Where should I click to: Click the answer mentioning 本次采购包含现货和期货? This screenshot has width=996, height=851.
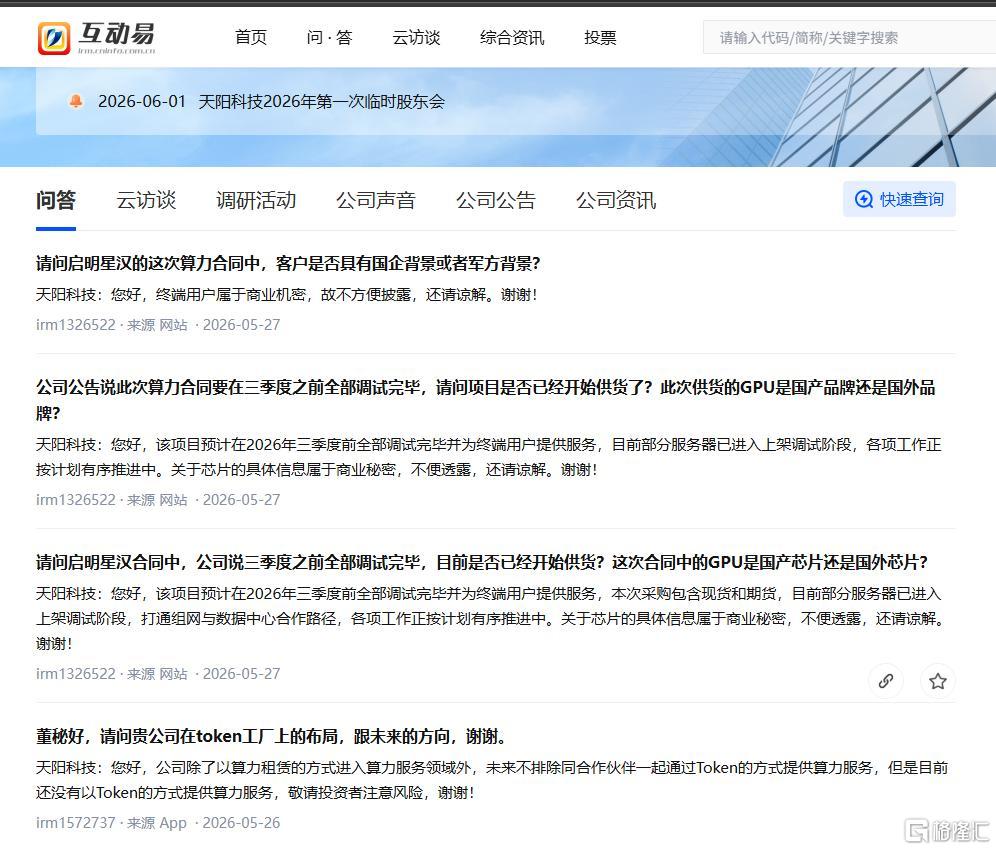coord(489,619)
